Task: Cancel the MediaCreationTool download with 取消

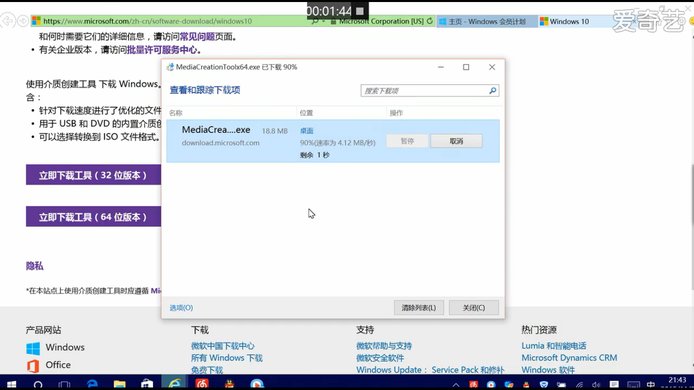Action: coord(456,141)
